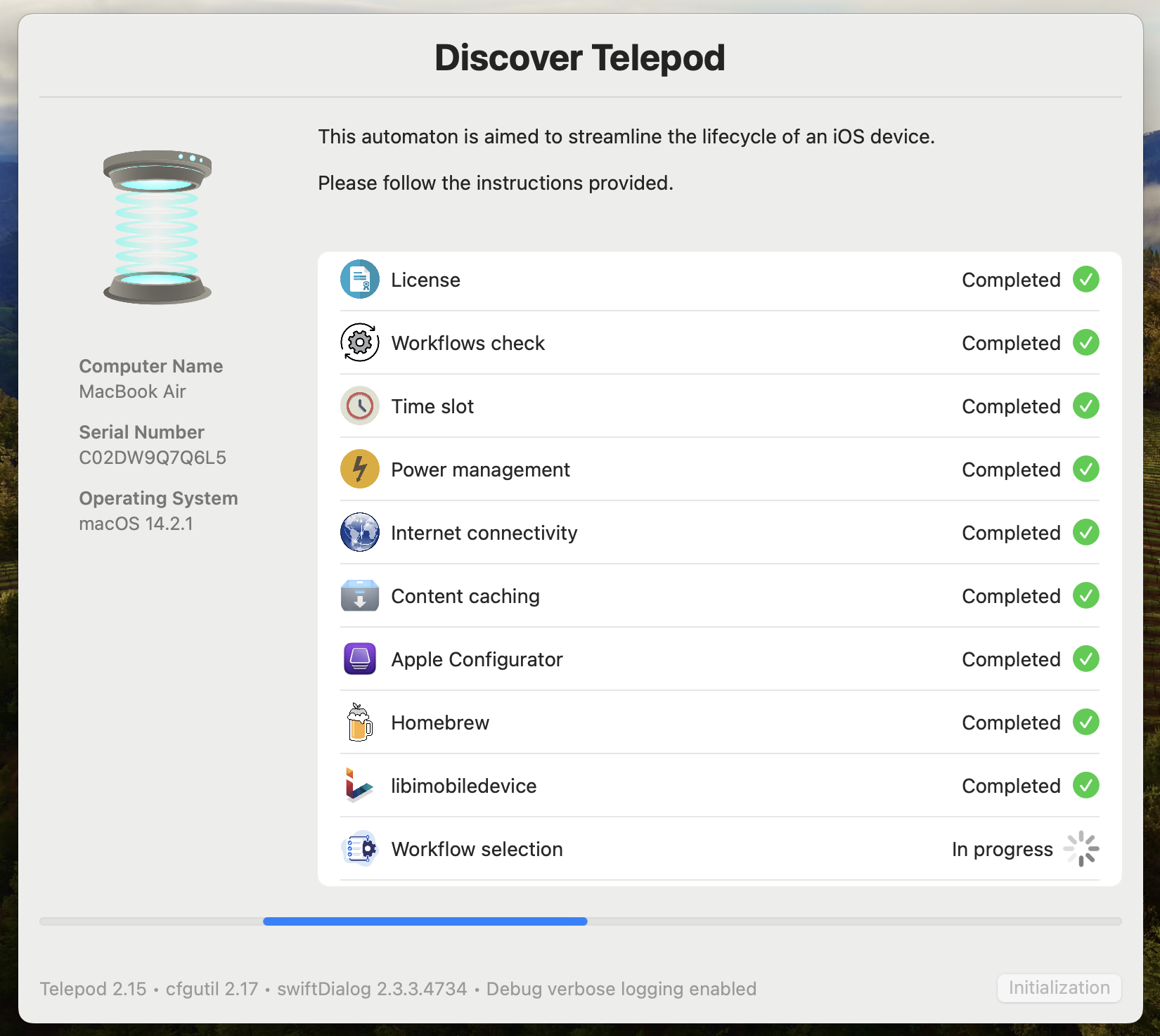Click the Homebrew beer mug icon
The width and height of the screenshot is (1160, 1036).
point(360,723)
